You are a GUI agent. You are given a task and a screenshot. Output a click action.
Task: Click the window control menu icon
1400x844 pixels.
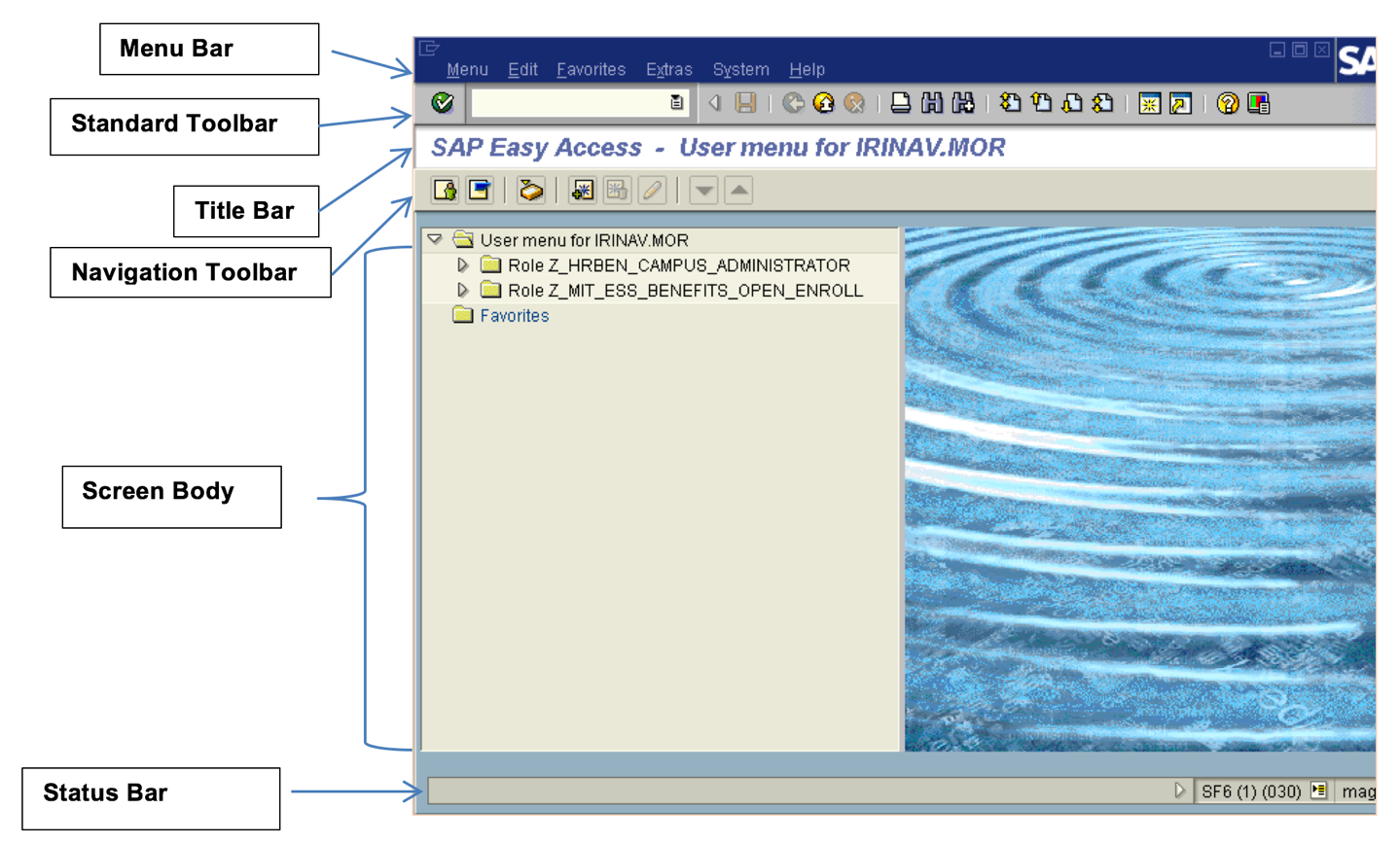coord(430,48)
